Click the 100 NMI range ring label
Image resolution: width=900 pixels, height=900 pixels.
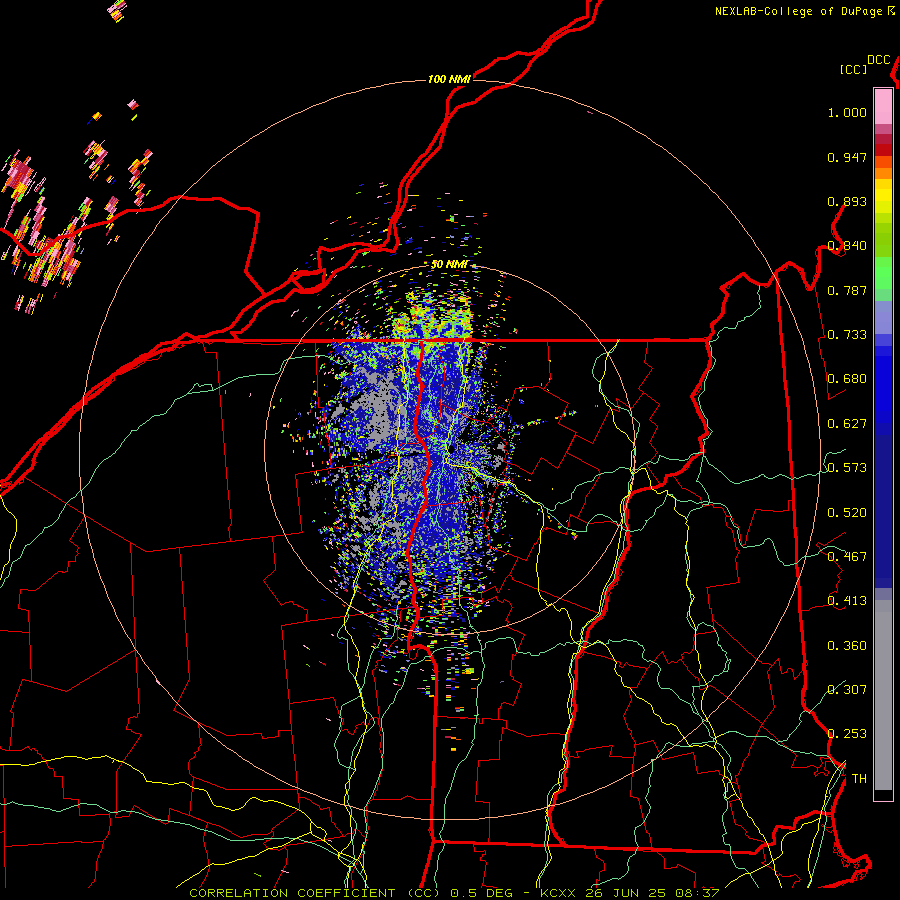click(449, 79)
